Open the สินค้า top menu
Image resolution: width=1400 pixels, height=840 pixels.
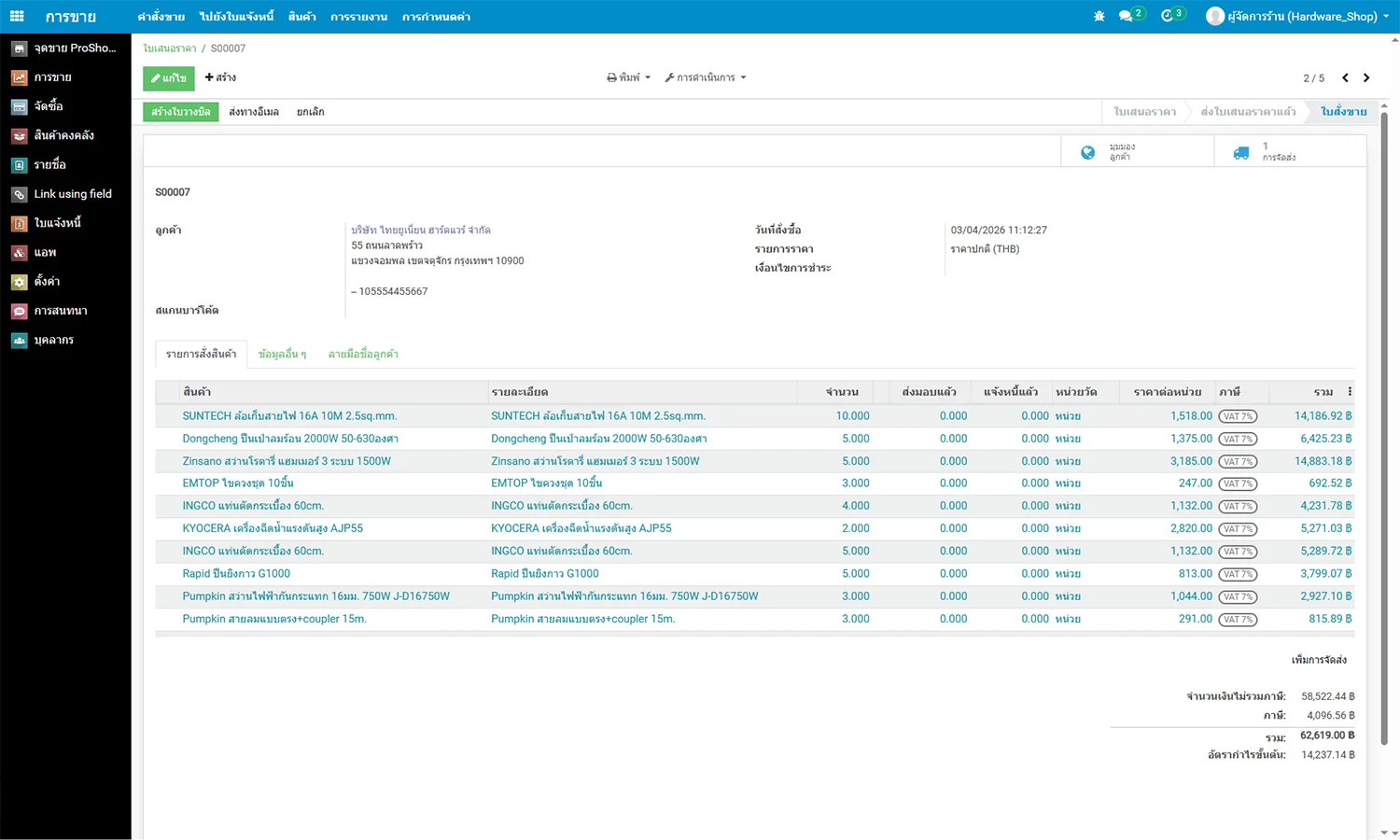[x=301, y=17]
